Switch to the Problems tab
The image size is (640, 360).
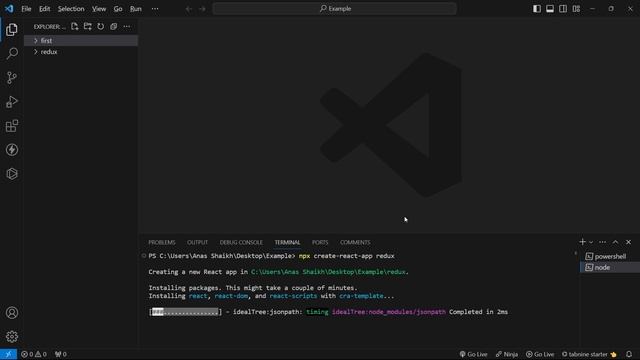pos(162,242)
